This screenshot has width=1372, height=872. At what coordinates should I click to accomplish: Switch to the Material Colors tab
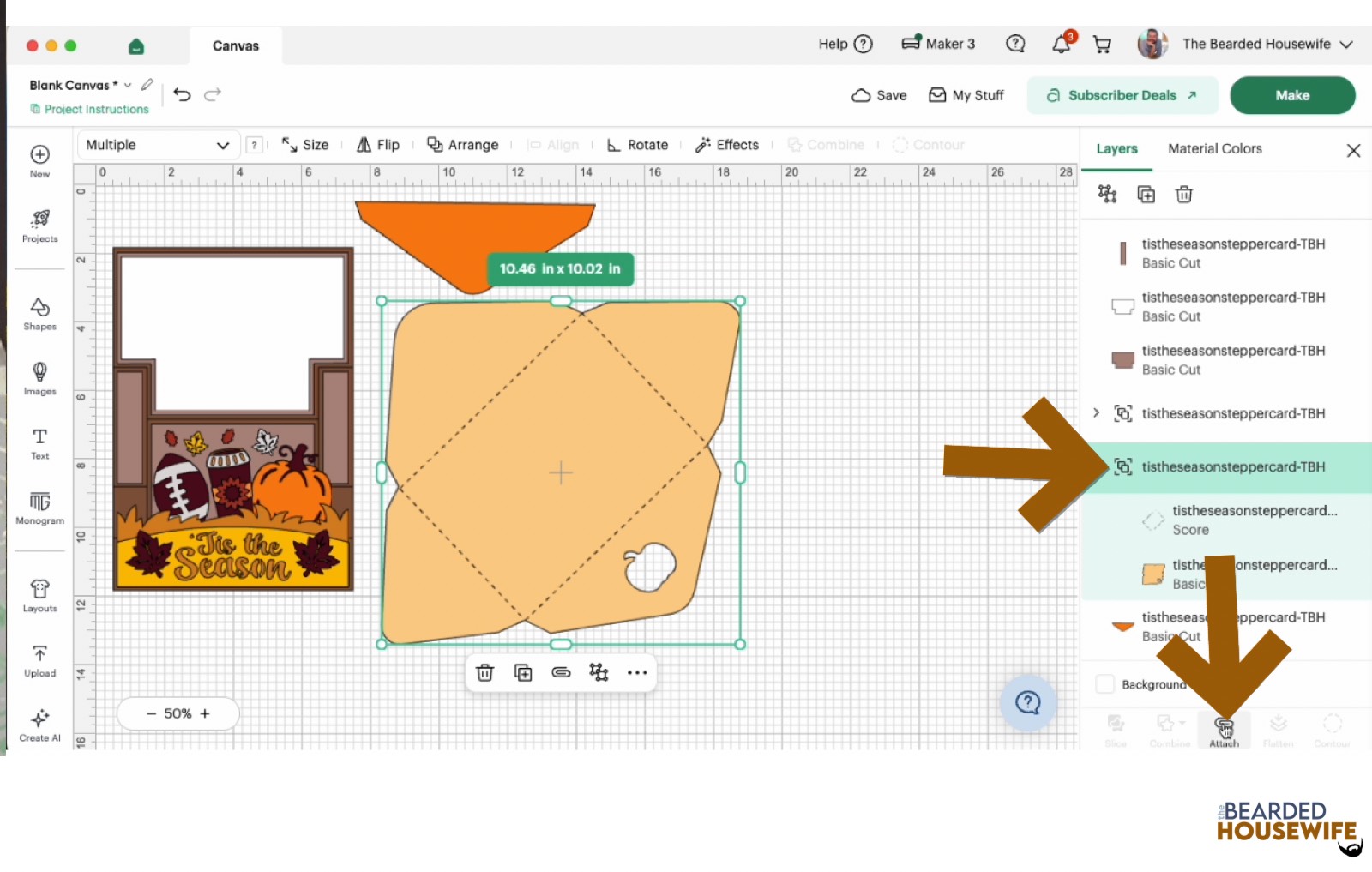point(1215,149)
